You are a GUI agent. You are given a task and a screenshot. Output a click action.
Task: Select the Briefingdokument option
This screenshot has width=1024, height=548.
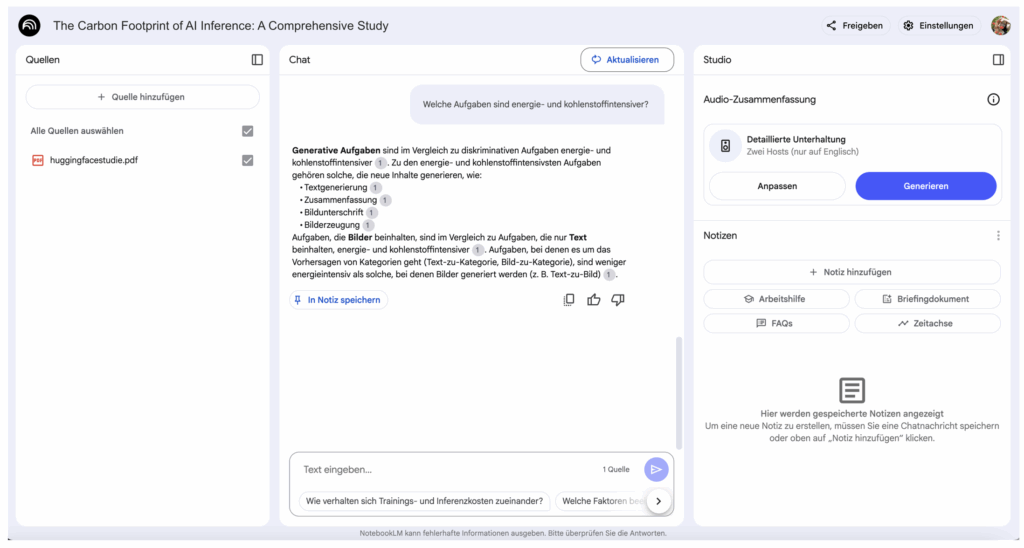pyautogui.click(x=927, y=299)
